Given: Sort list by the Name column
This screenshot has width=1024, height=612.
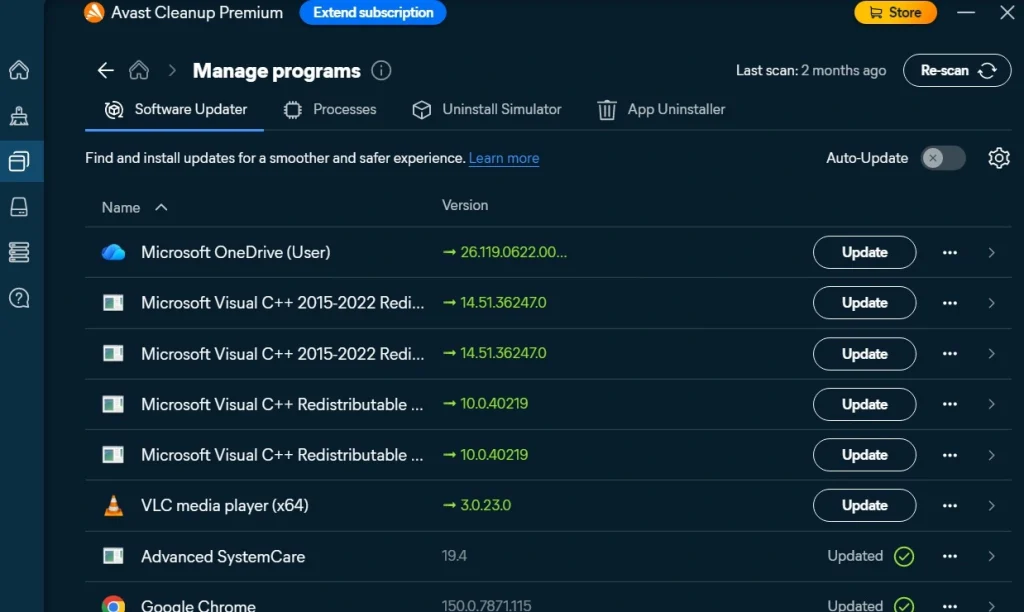Looking at the screenshot, I should coord(135,207).
